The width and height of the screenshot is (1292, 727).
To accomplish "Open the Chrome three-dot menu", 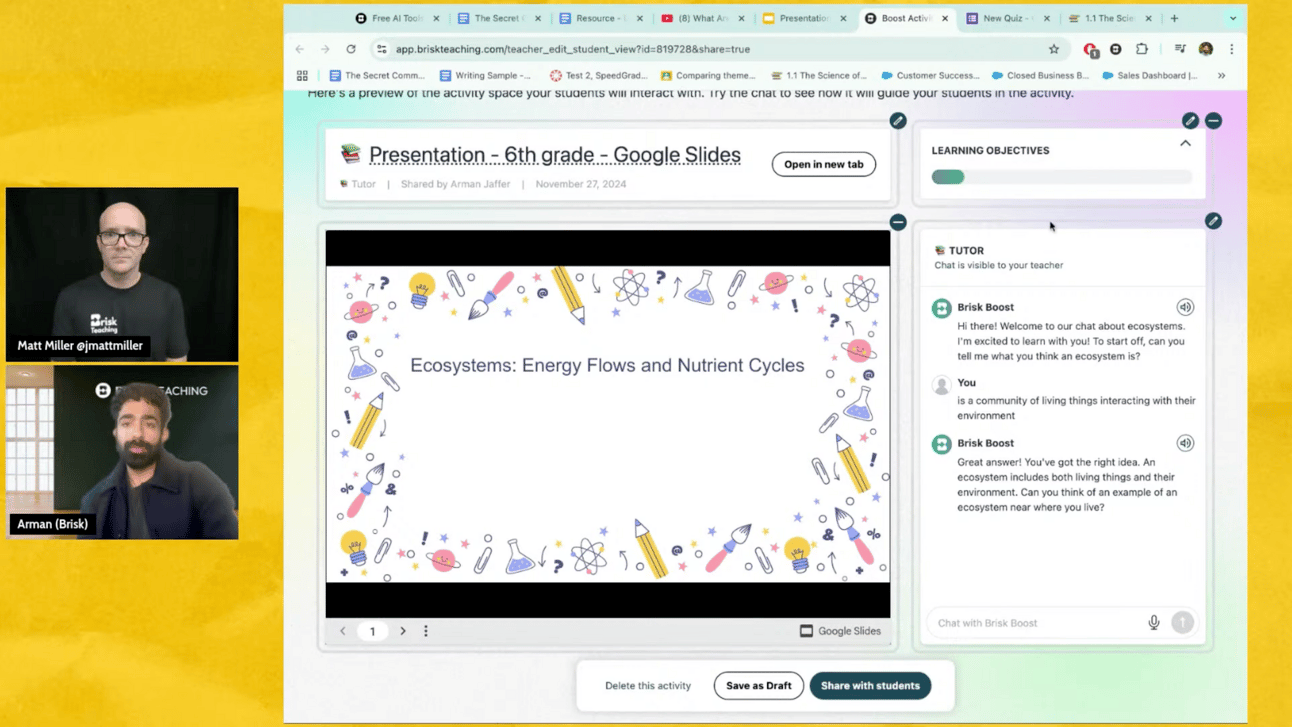I will point(1232,49).
